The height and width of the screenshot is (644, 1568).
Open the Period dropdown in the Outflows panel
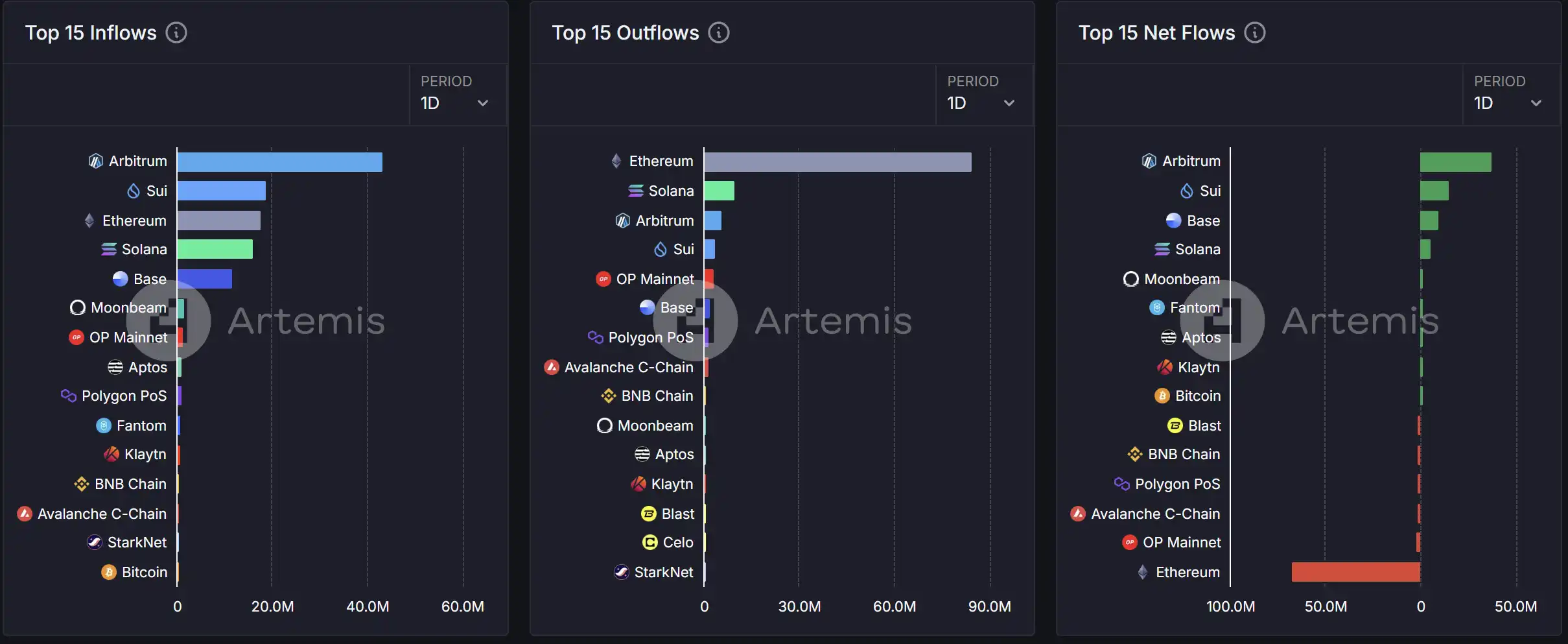(x=983, y=102)
